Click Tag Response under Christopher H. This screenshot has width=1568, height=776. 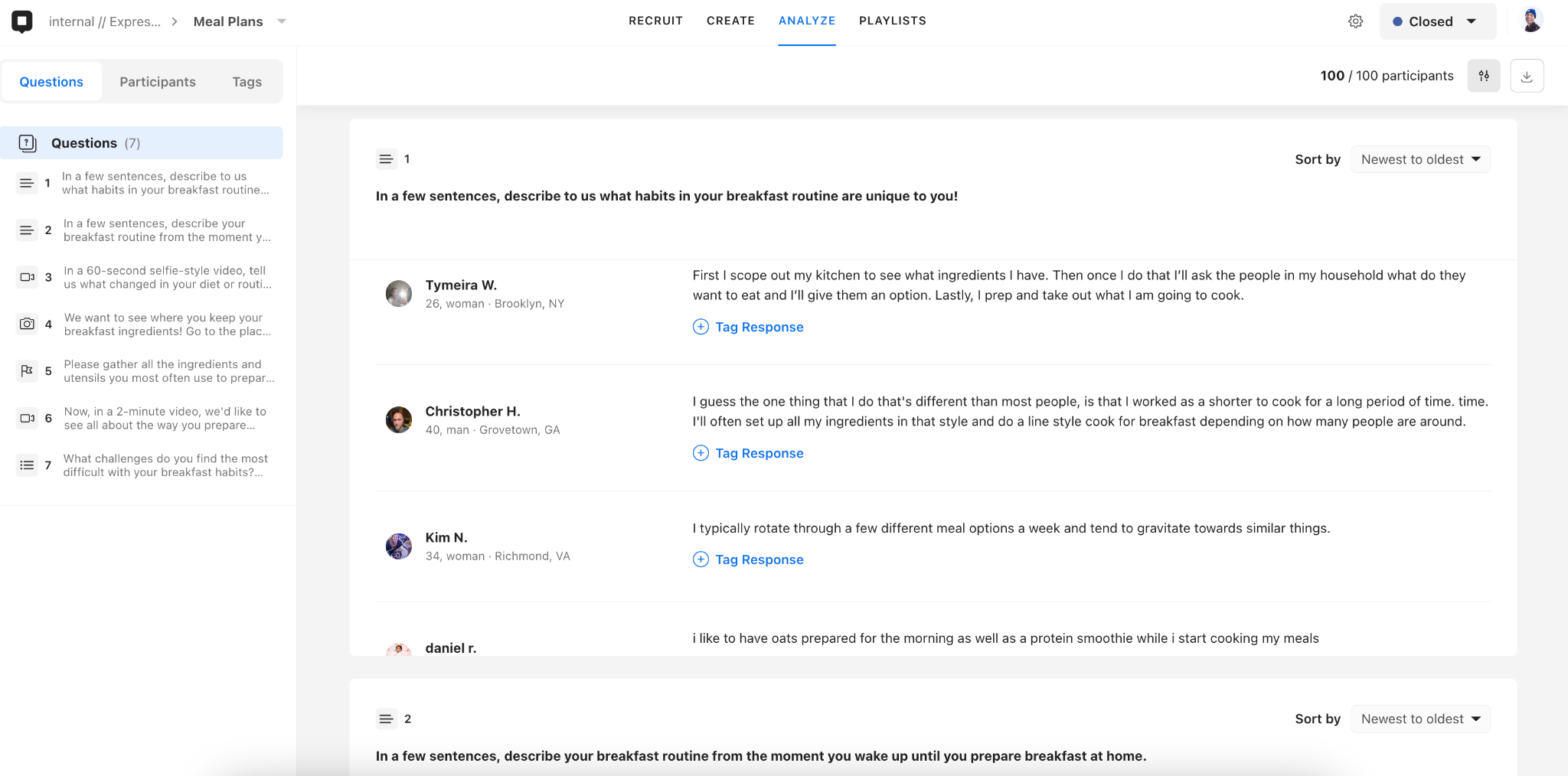pyautogui.click(x=759, y=453)
